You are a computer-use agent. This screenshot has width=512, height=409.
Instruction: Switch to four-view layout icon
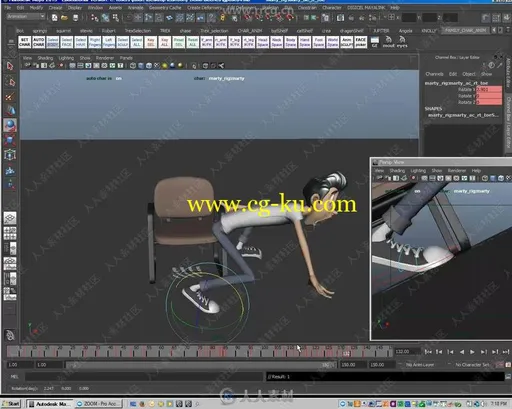(x=10, y=233)
